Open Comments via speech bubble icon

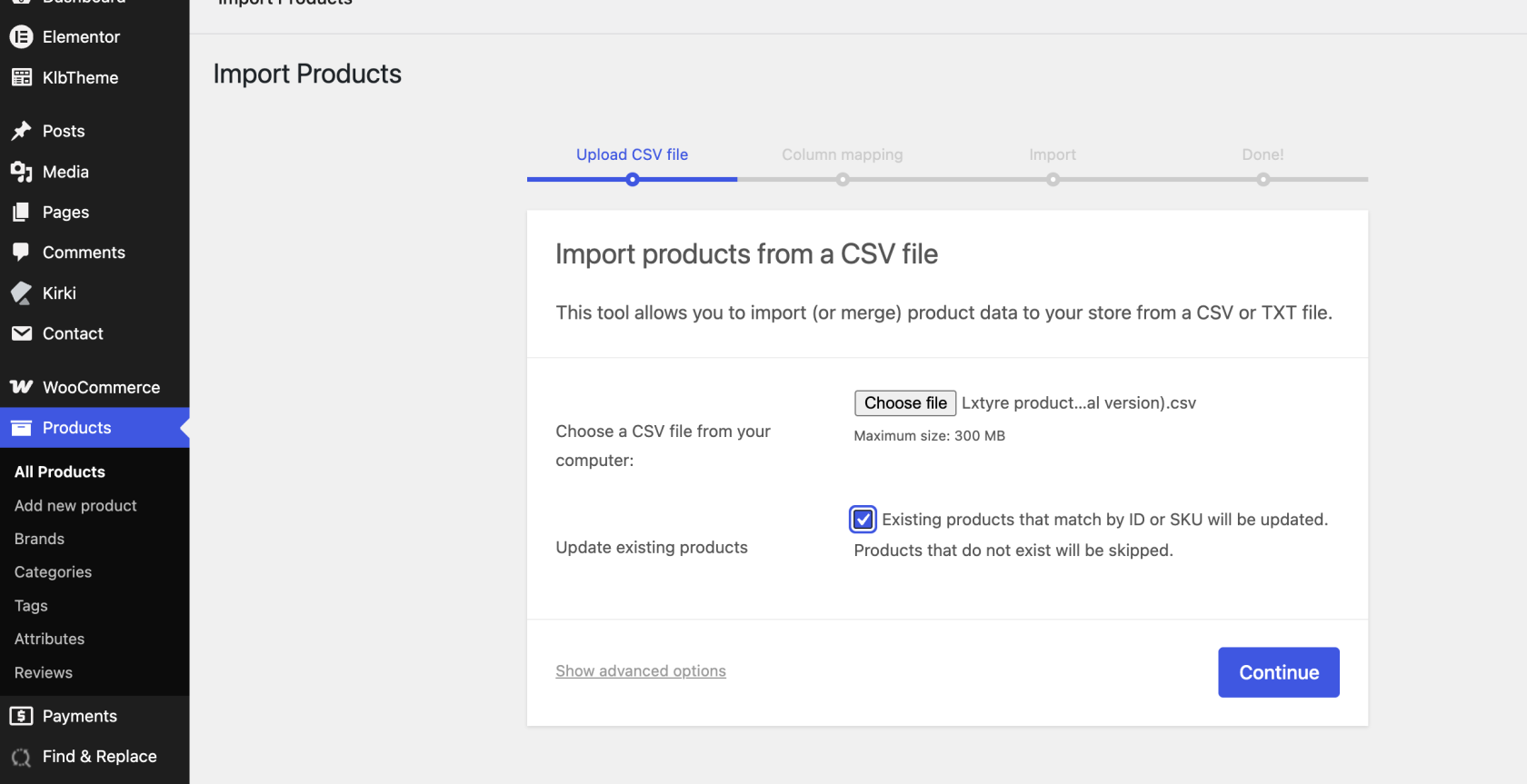coord(21,252)
